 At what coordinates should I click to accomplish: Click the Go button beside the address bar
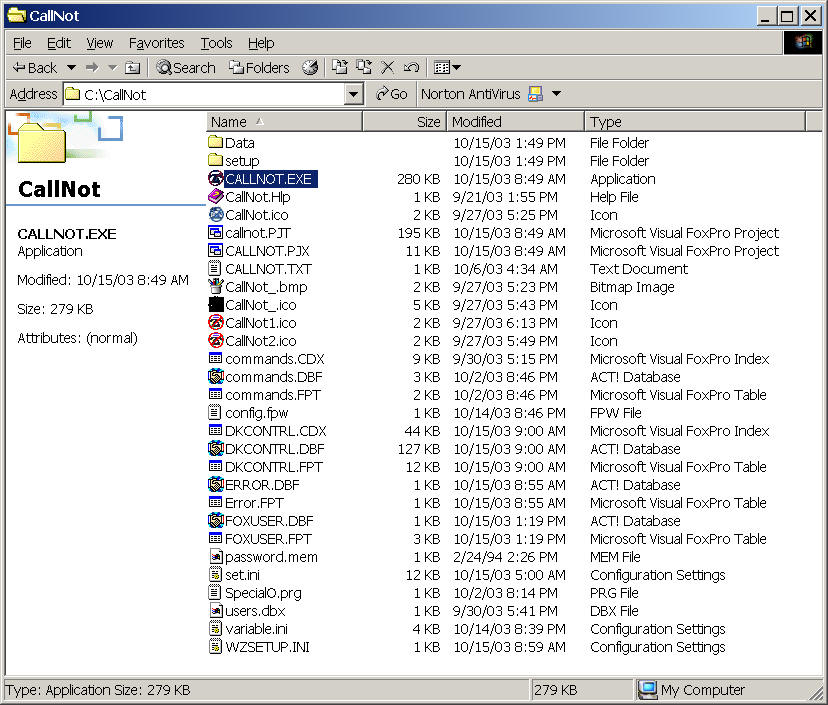pyautogui.click(x=391, y=94)
